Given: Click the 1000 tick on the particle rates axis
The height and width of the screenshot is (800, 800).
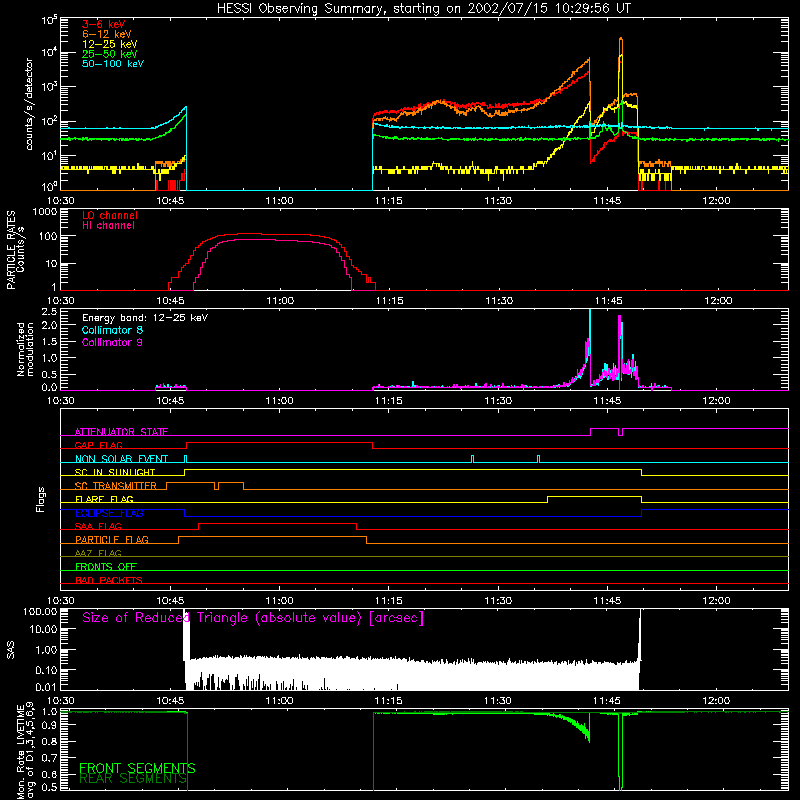Looking at the screenshot, I should (45, 212).
